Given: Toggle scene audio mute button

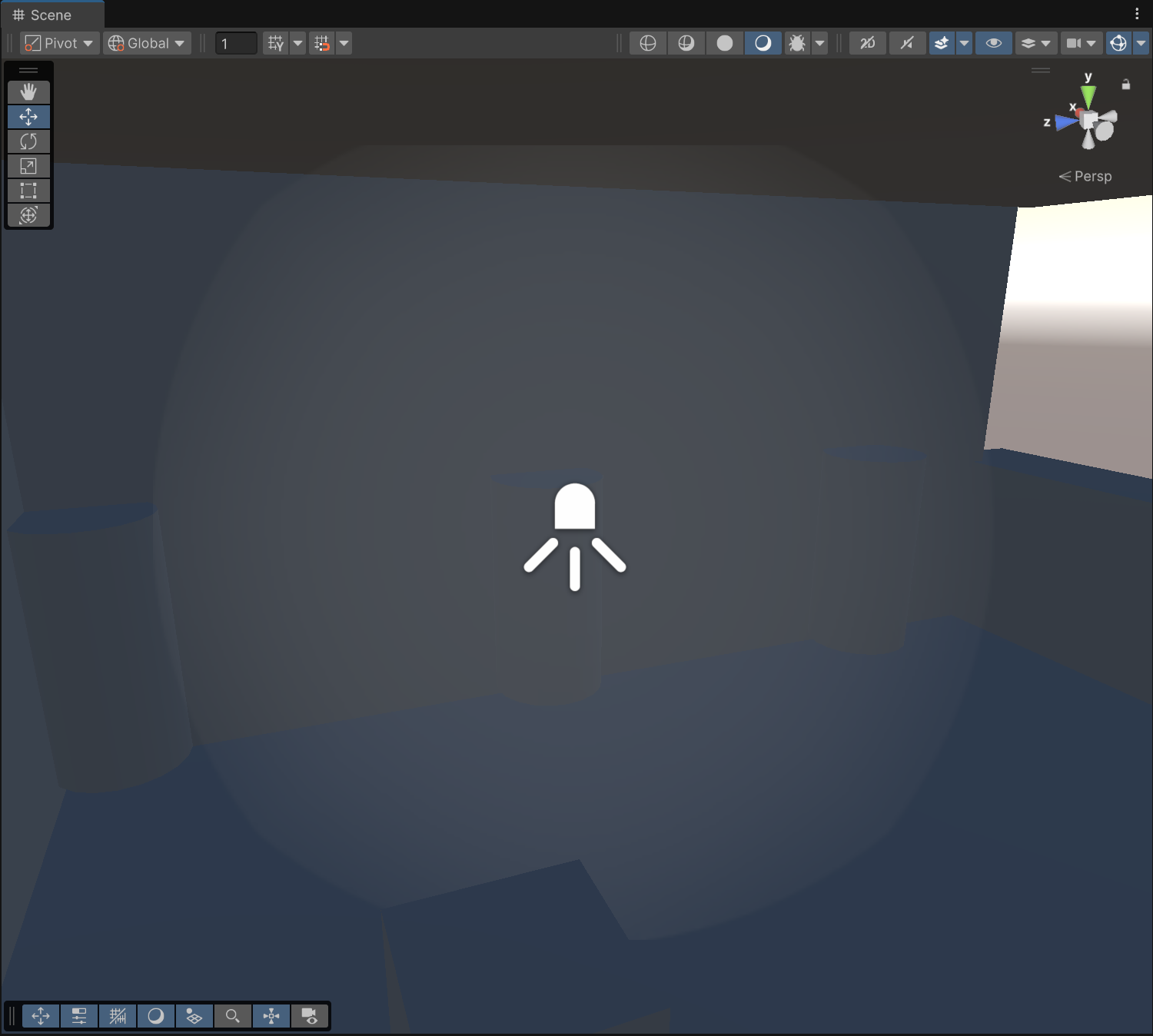Looking at the screenshot, I should [908, 43].
